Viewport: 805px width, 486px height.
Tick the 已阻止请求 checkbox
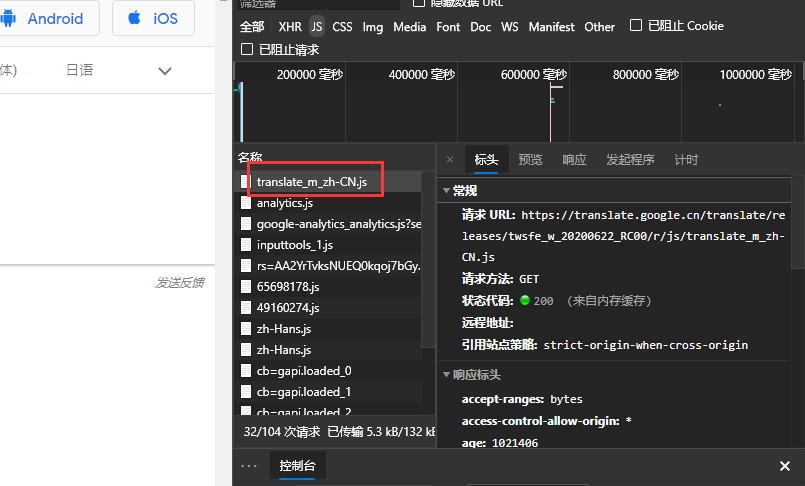pos(247,49)
